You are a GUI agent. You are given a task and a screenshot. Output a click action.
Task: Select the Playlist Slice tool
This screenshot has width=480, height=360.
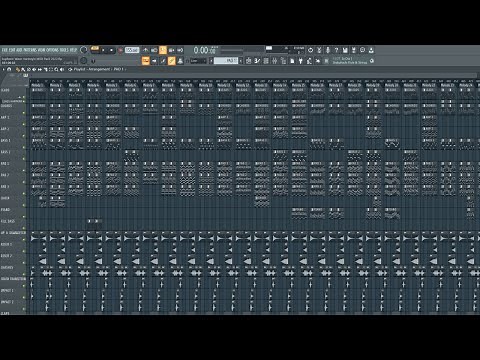coord(45,69)
